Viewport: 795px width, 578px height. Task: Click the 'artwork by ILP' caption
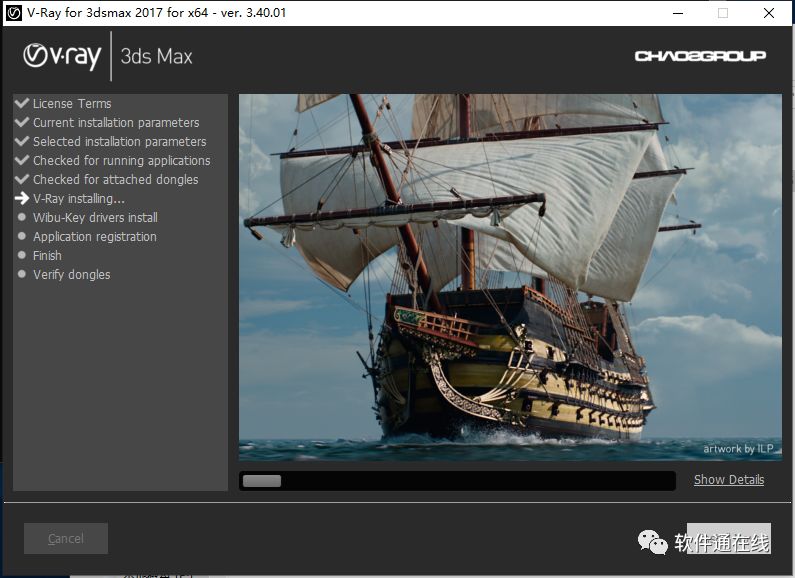point(738,449)
